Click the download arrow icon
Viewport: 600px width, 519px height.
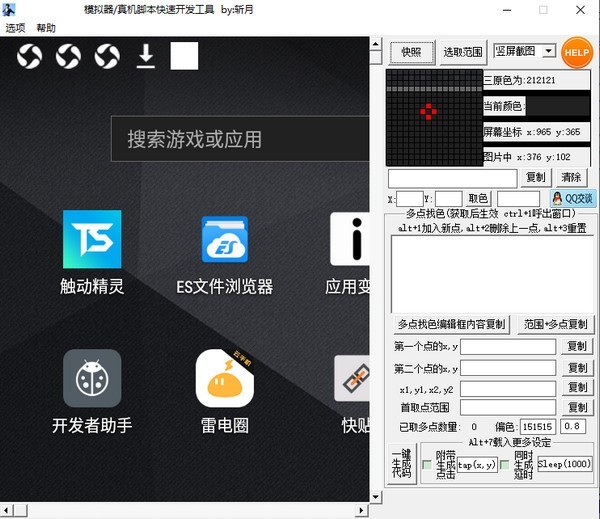(146, 57)
